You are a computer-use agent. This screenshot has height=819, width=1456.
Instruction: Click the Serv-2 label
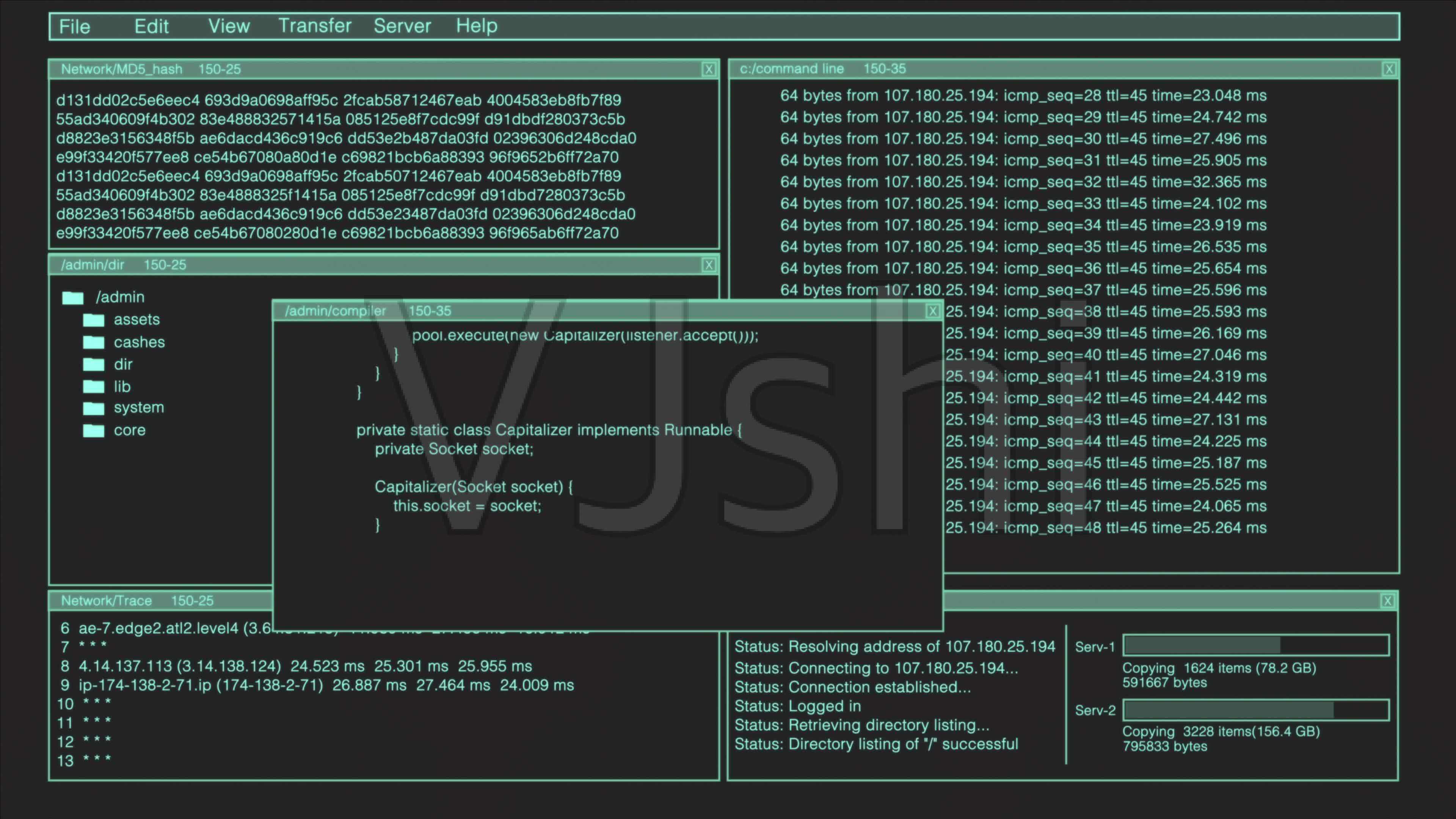click(1095, 711)
